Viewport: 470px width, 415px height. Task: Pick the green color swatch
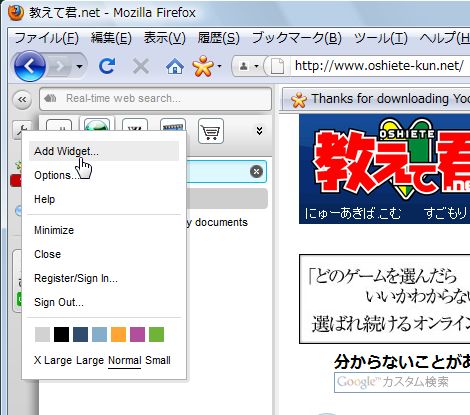(156, 334)
